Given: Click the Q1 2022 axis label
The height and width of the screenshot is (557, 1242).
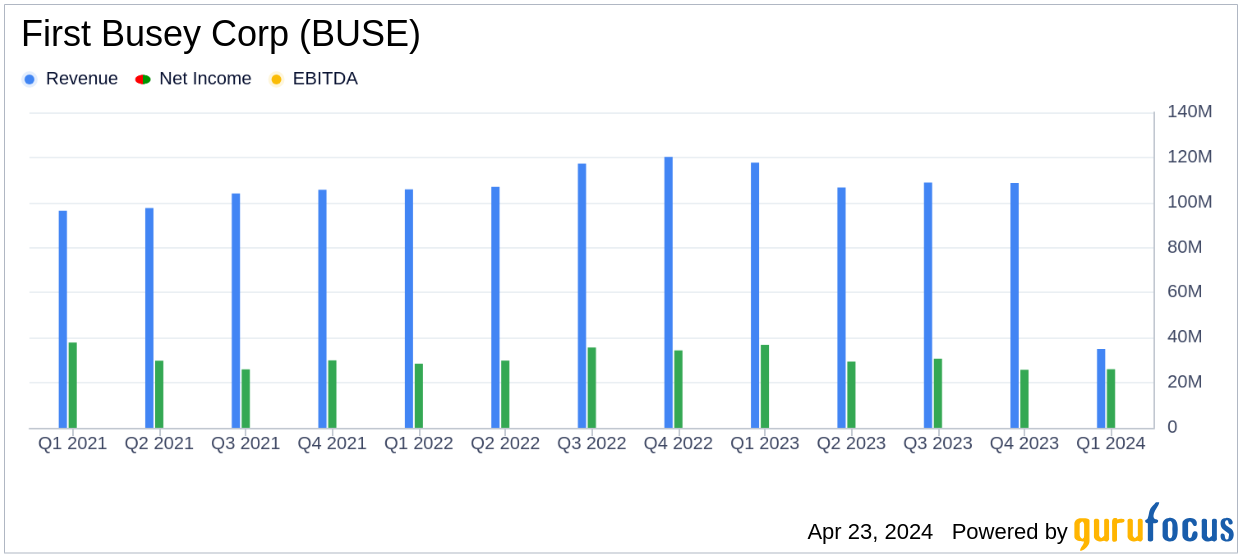Looking at the screenshot, I should (418, 443).
